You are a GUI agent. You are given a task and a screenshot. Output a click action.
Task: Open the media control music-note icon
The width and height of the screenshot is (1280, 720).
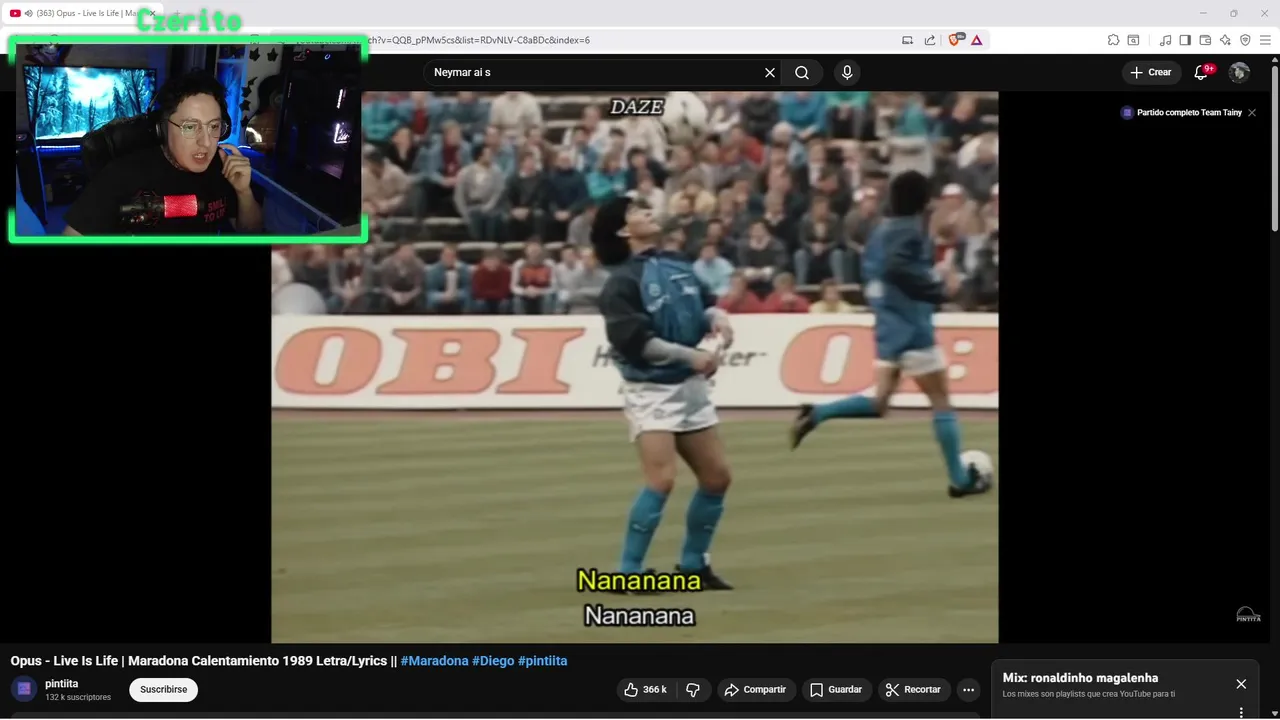[1165, 40]
